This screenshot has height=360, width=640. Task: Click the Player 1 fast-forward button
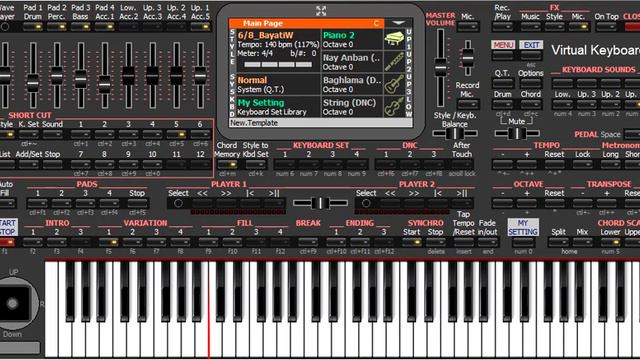[226, 203]
